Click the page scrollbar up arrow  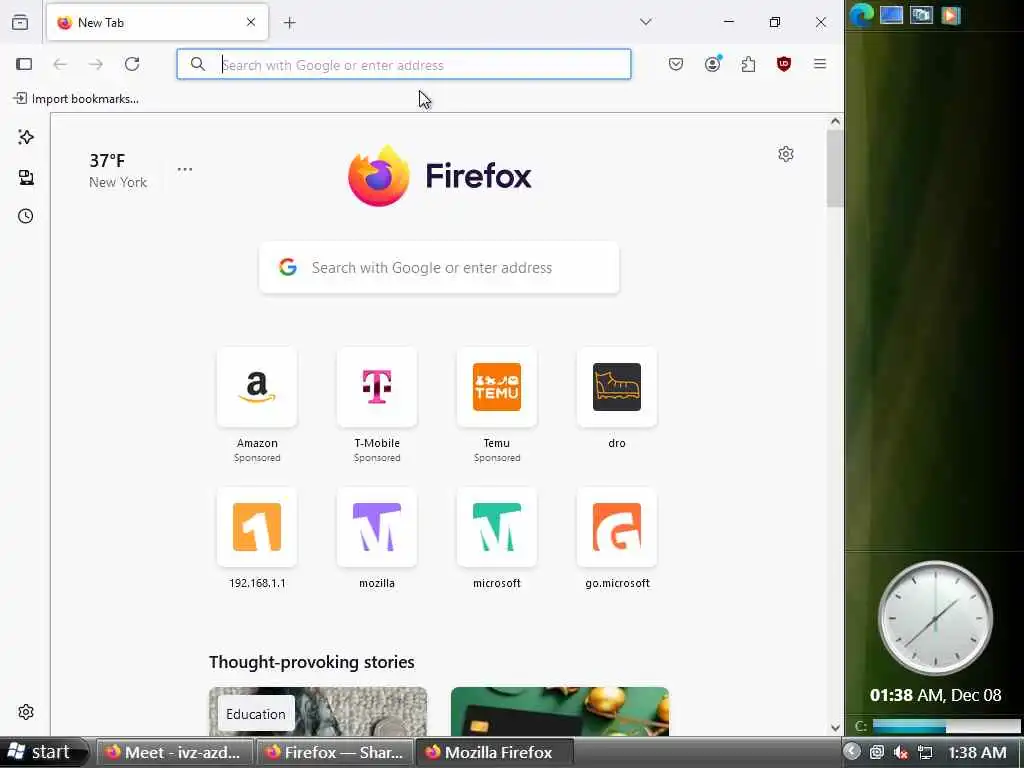point(835,121)
